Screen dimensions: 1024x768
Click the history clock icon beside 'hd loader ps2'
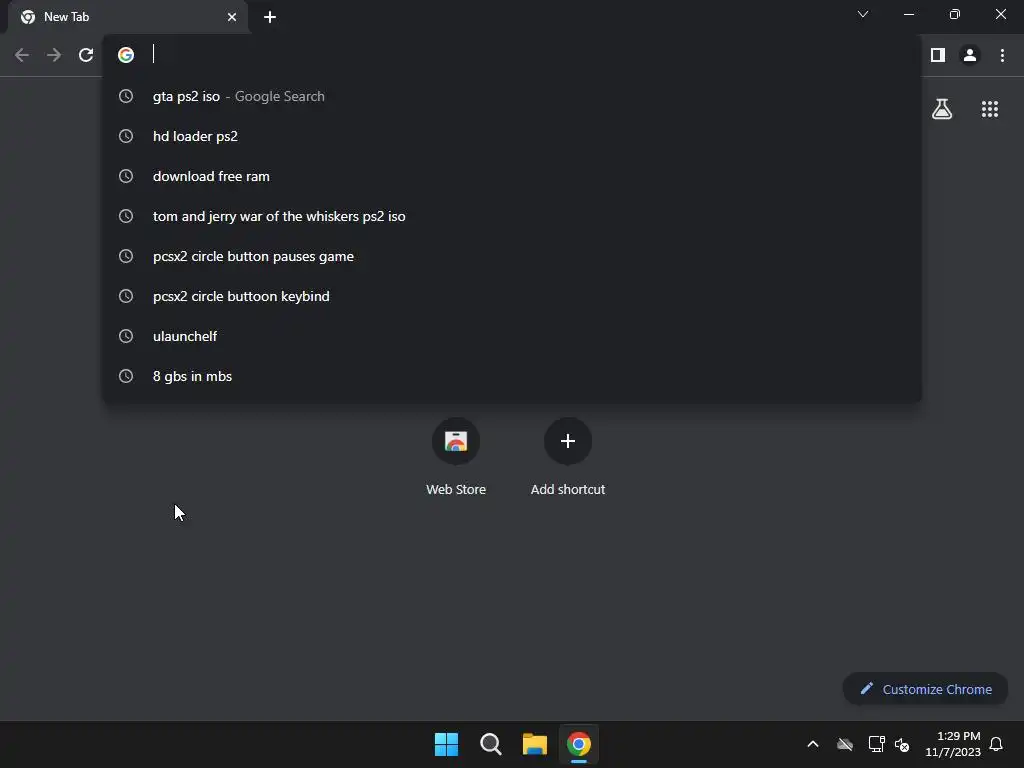pos(126,136)
